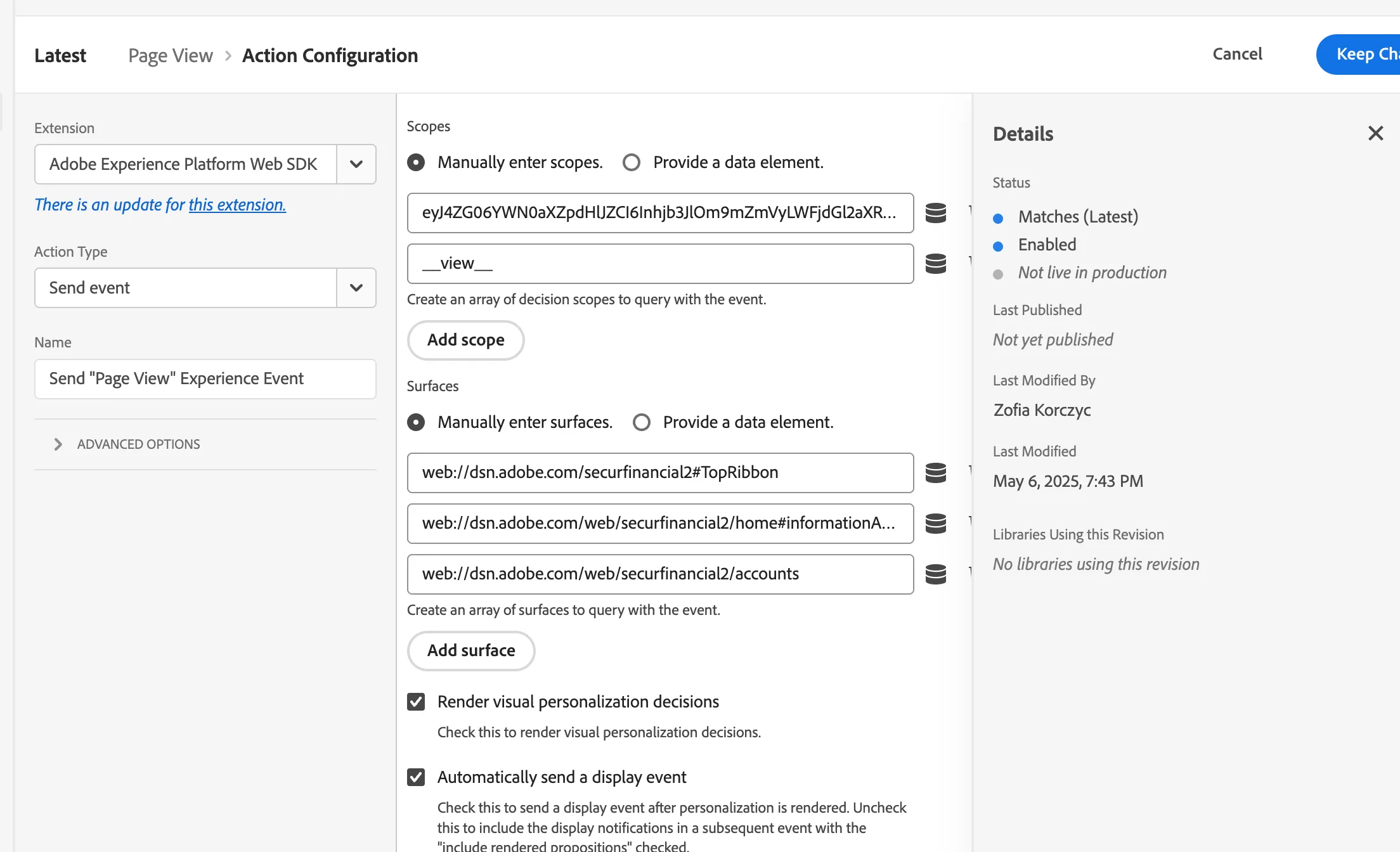1400x852 pixels.
Task: Uncheck Automatically send a display event
Action: [416, 777]
